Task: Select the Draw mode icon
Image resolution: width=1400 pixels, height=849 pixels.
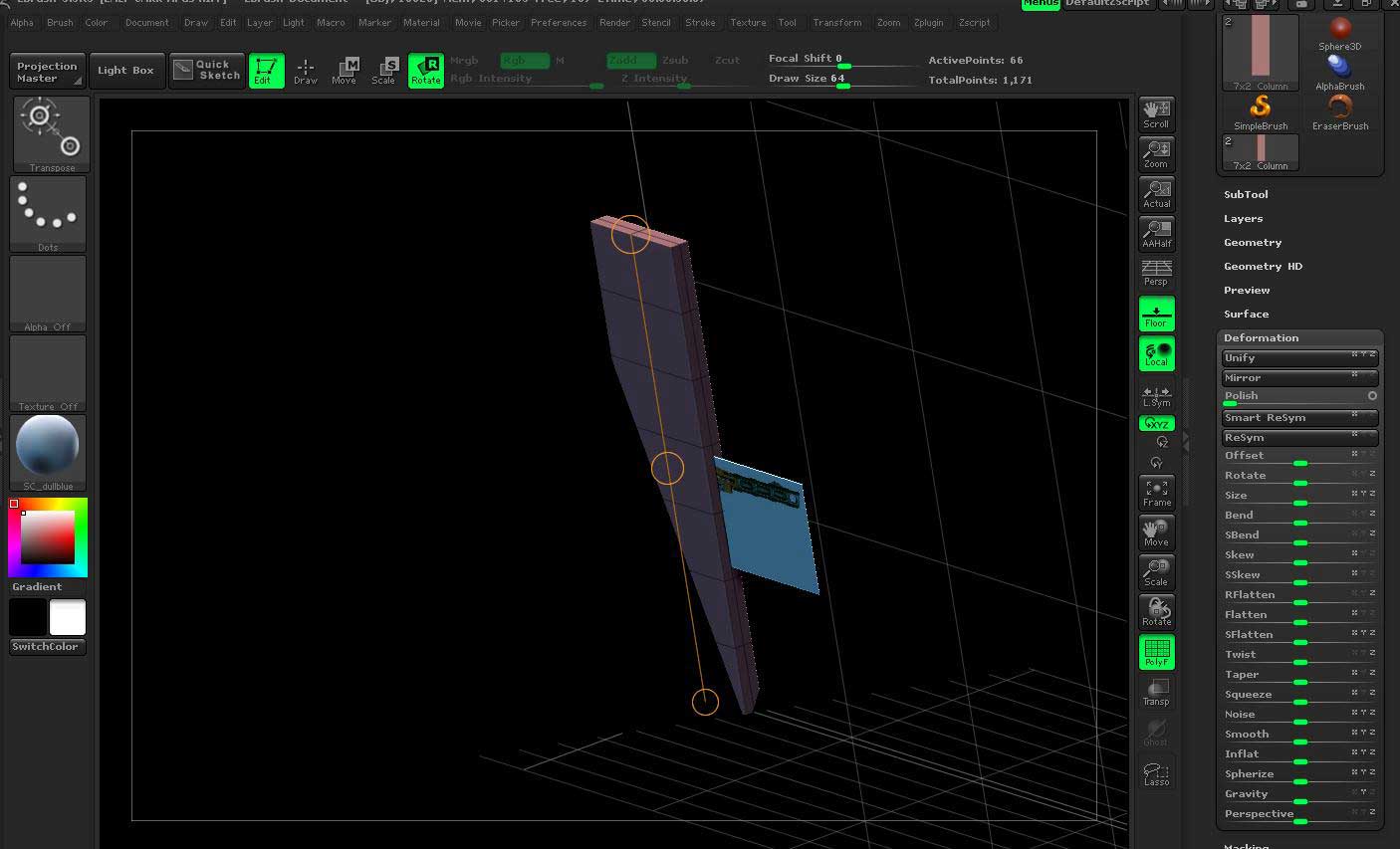Action: [306, 70]
